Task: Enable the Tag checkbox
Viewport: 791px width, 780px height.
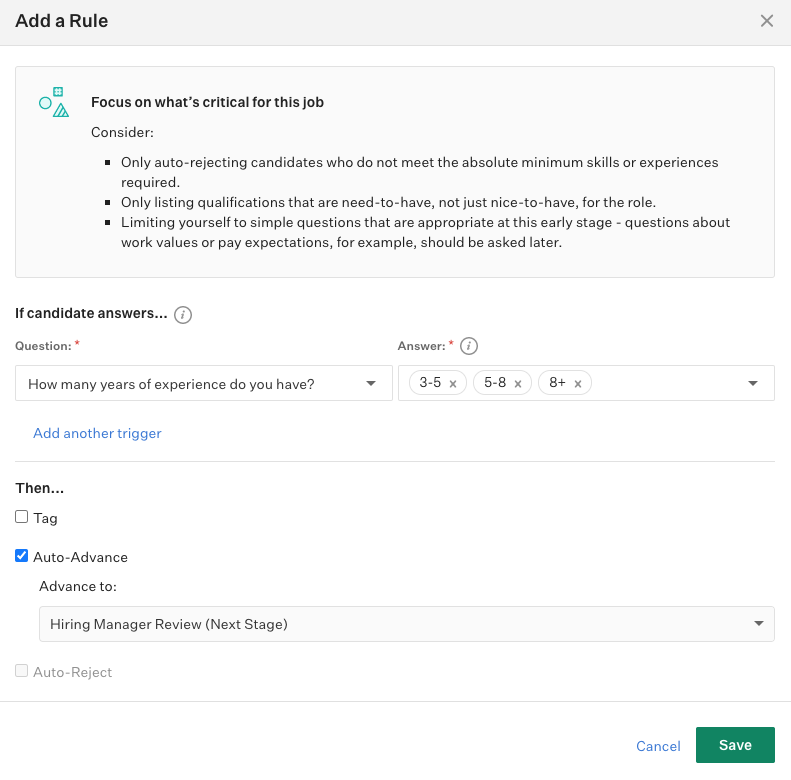Action: (22, 517)
